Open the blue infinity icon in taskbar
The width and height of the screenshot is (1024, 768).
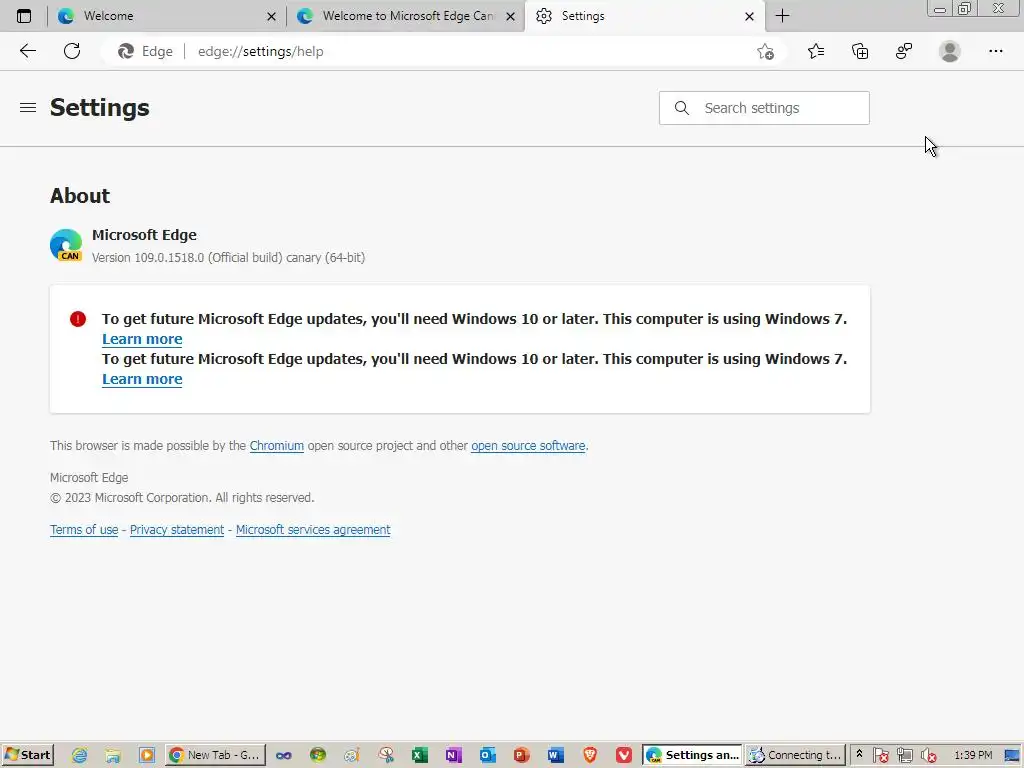point(283,756)
